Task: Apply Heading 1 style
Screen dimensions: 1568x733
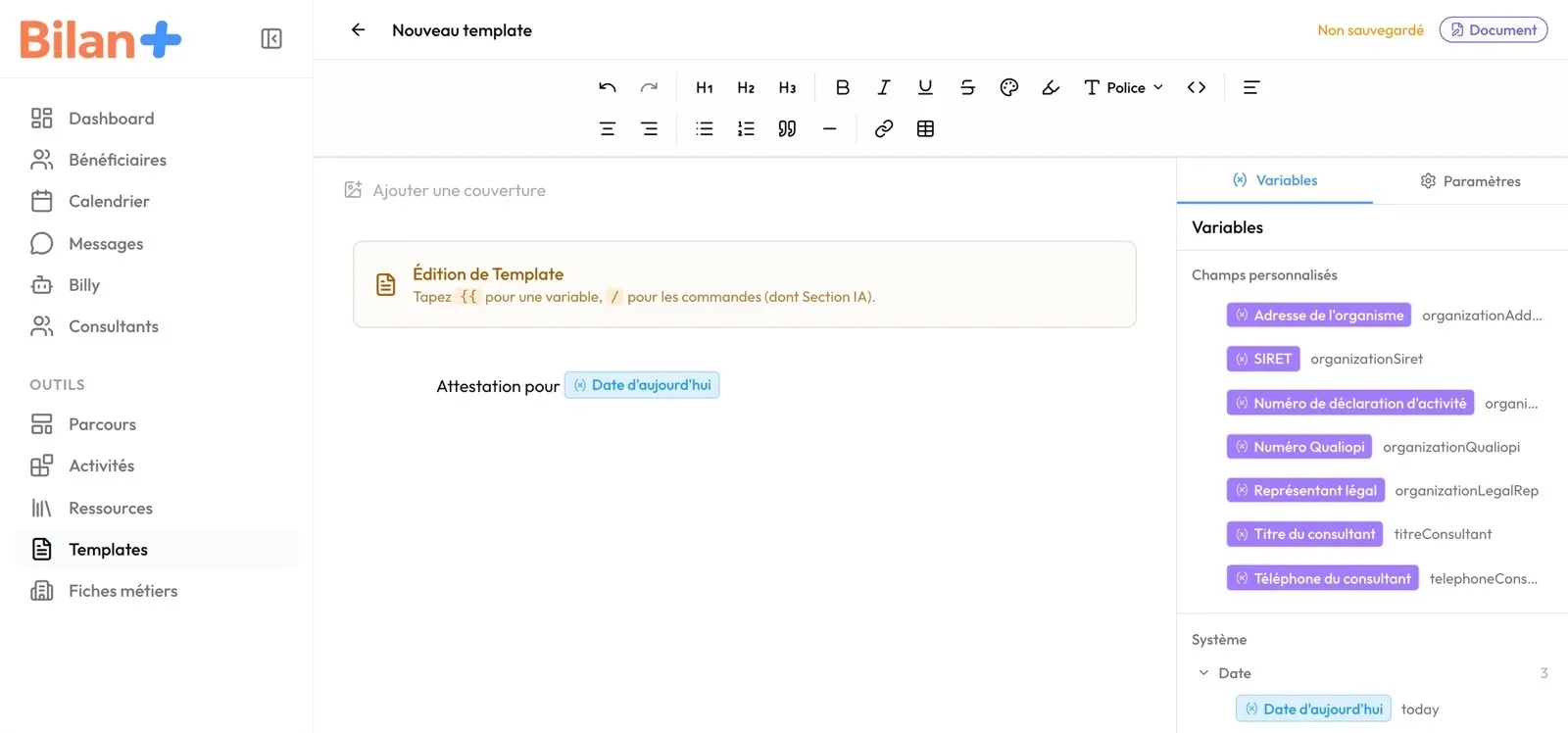Action: (x=705, y=87)
